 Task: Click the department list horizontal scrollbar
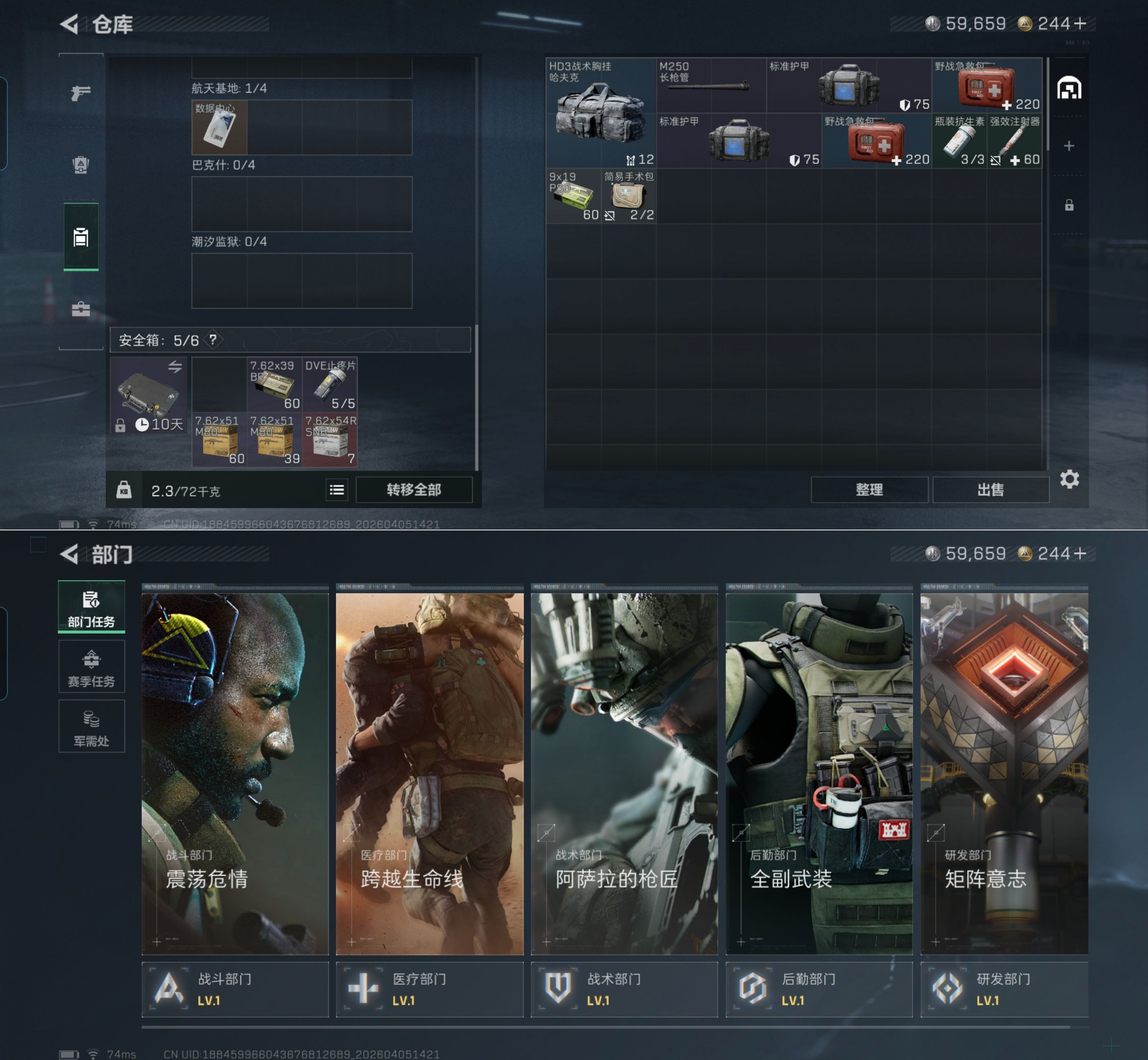[x=605, y=1027]
